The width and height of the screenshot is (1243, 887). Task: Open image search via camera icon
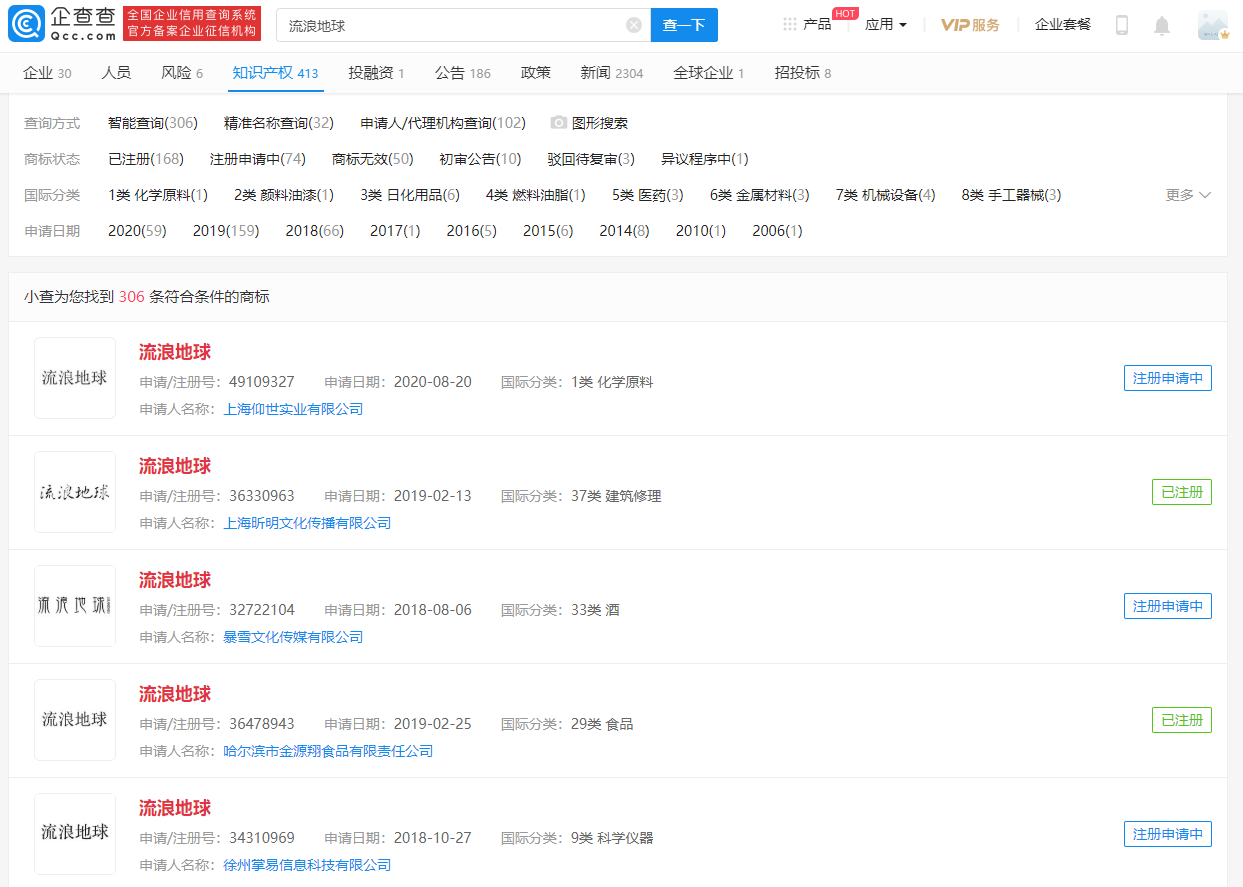559,123
